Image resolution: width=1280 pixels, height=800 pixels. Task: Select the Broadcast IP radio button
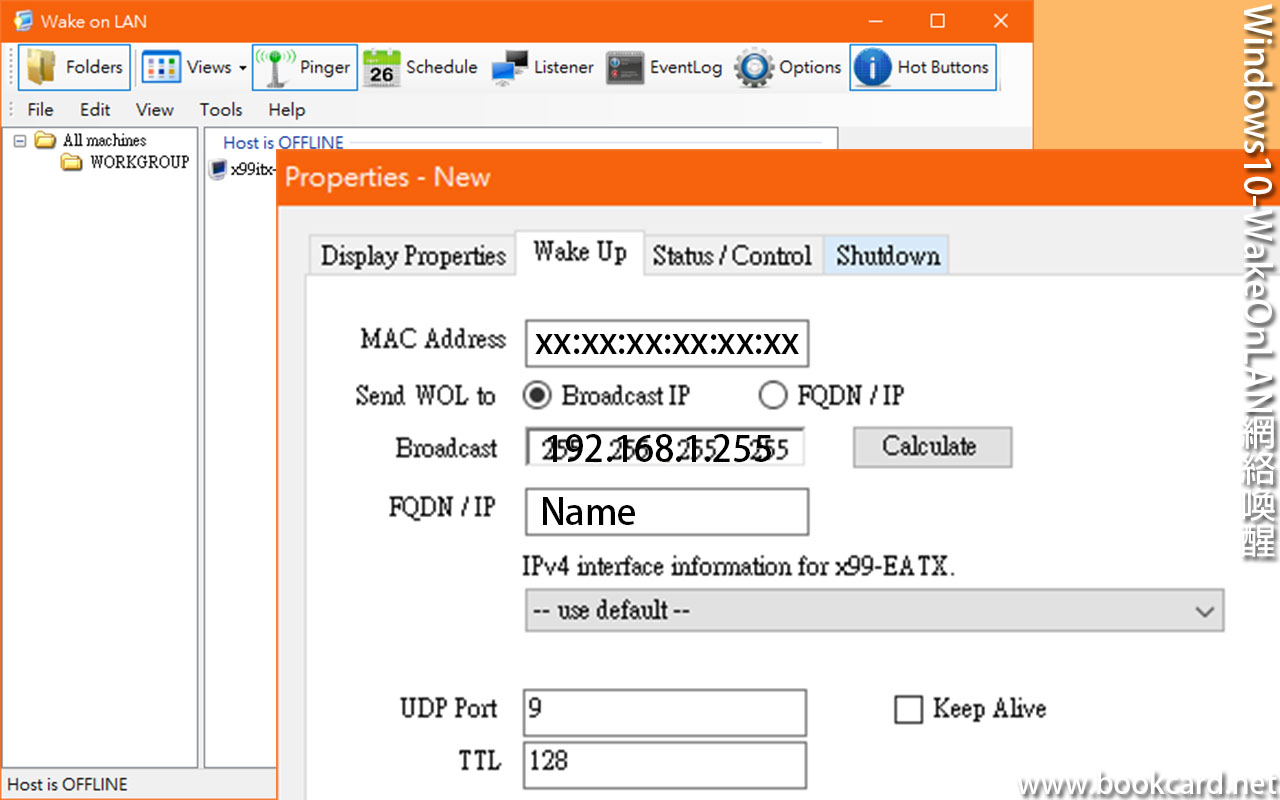pyautogui.click(x=537, y=396)
